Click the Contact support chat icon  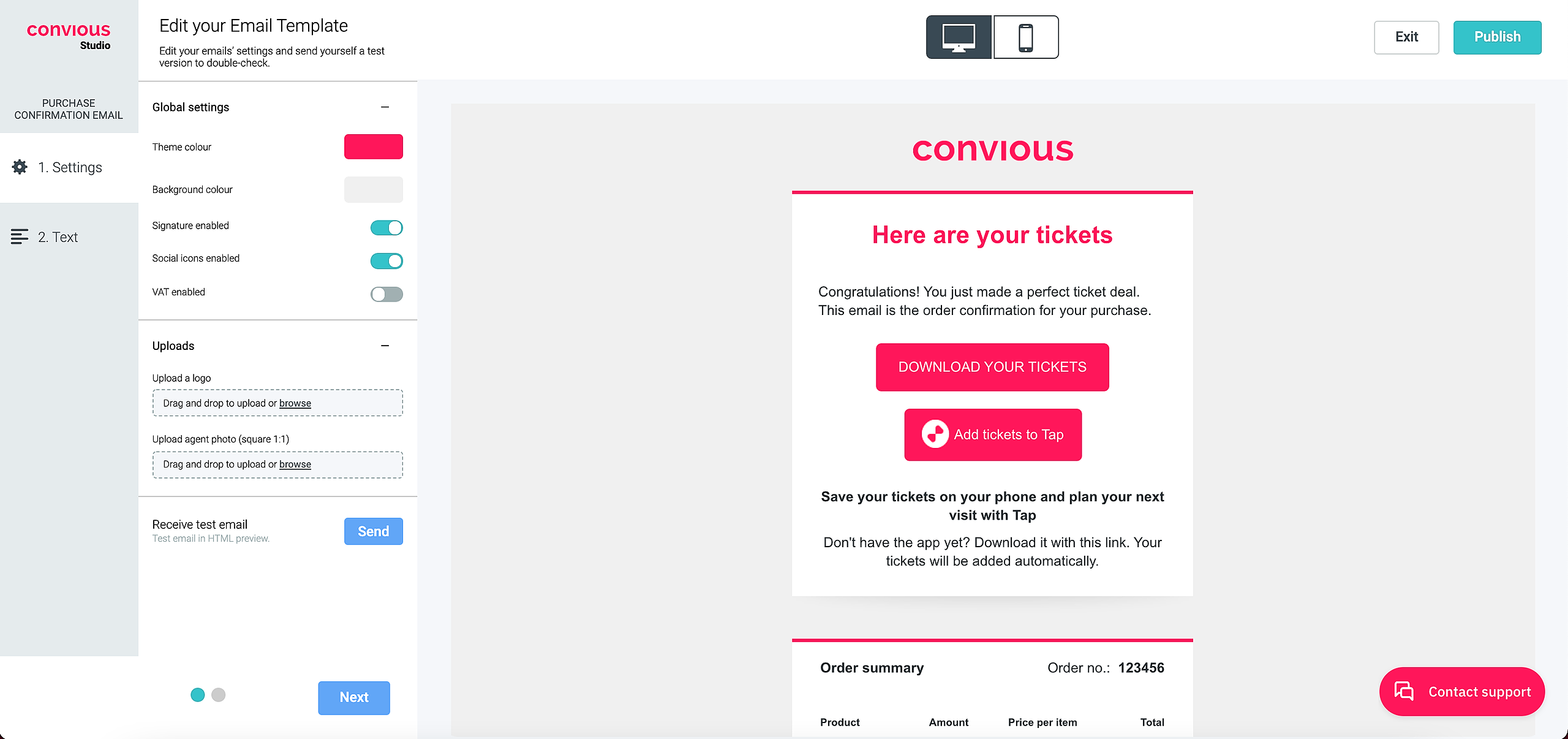tap(1404, 691)
